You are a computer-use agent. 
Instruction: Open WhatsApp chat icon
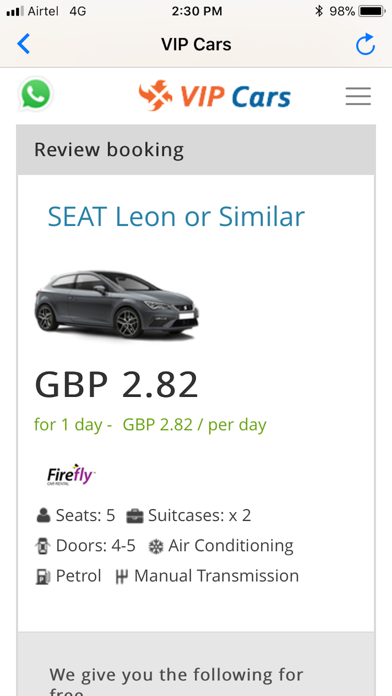(36, 94)
